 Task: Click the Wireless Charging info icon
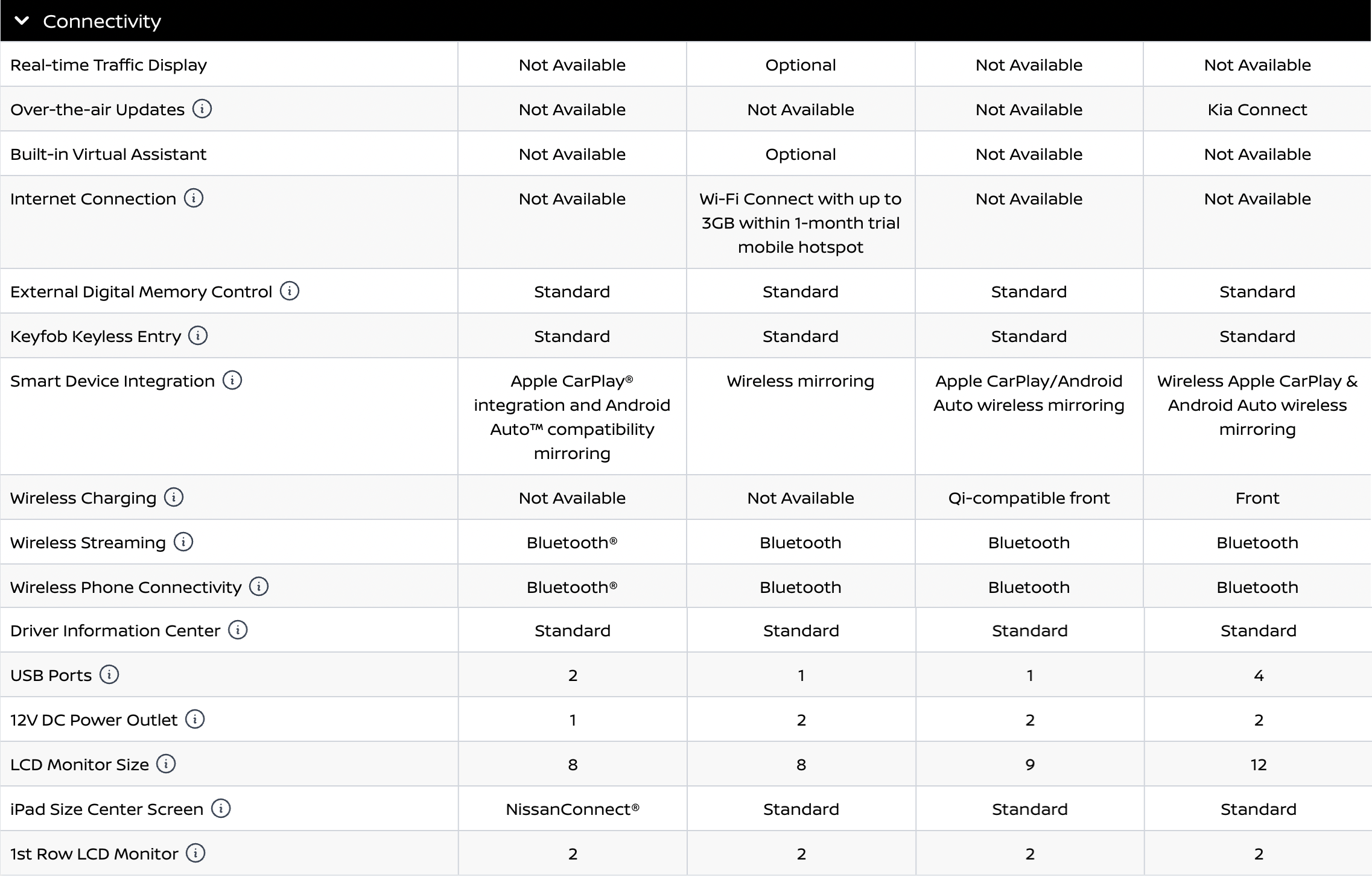click(174, 498)
